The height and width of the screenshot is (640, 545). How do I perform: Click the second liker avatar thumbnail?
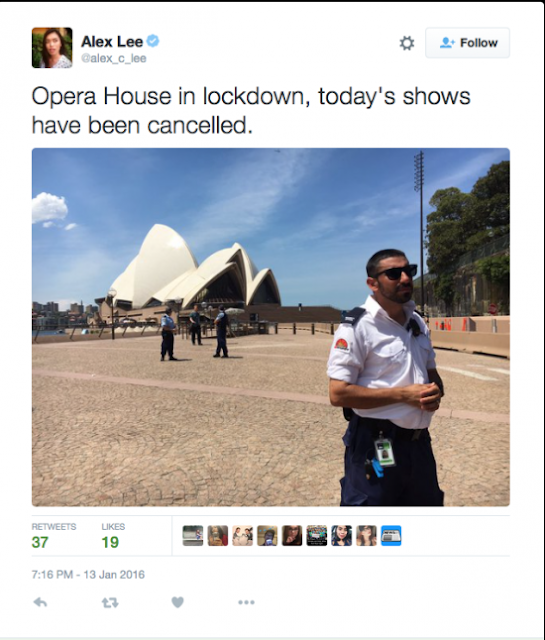tap(218, 536)
